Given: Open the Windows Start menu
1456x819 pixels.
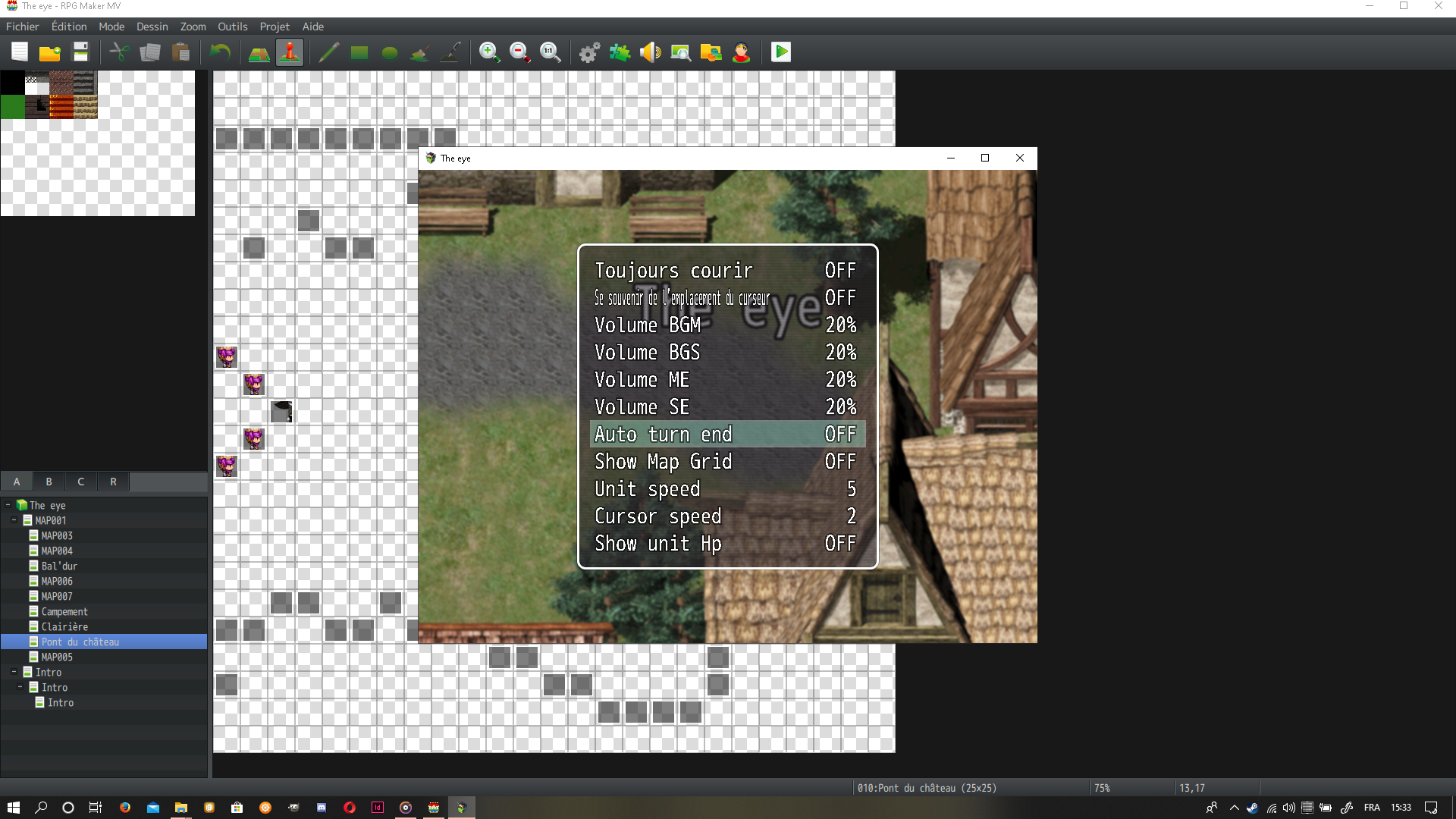Looking at the screenshot, I should click(x=13, y=808).
